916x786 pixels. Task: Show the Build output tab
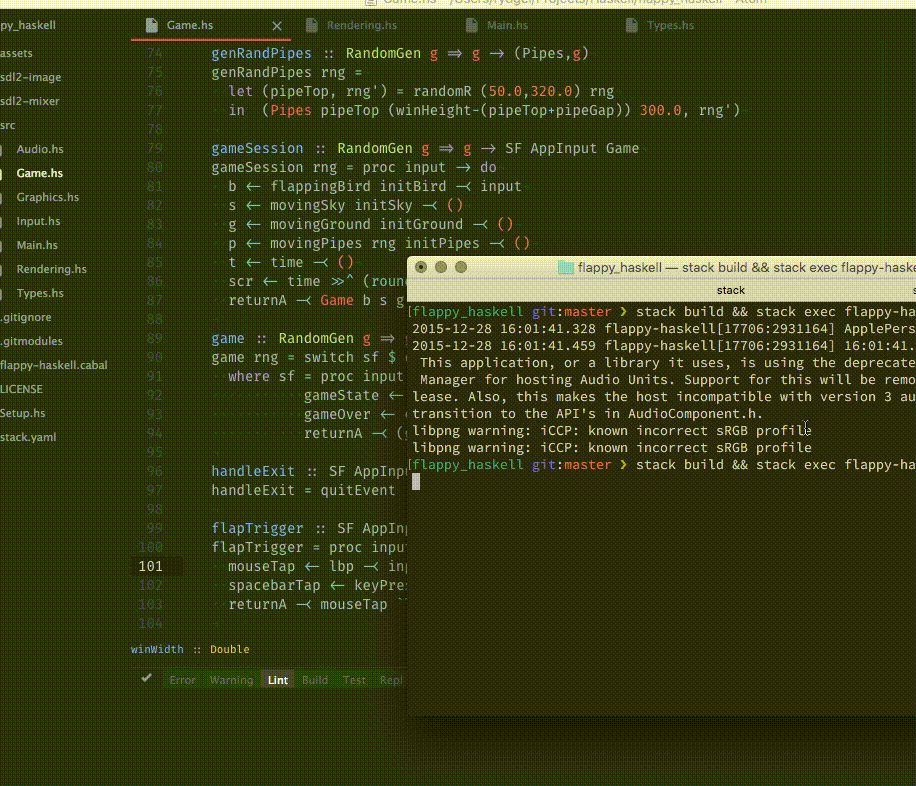coord(315,680)
